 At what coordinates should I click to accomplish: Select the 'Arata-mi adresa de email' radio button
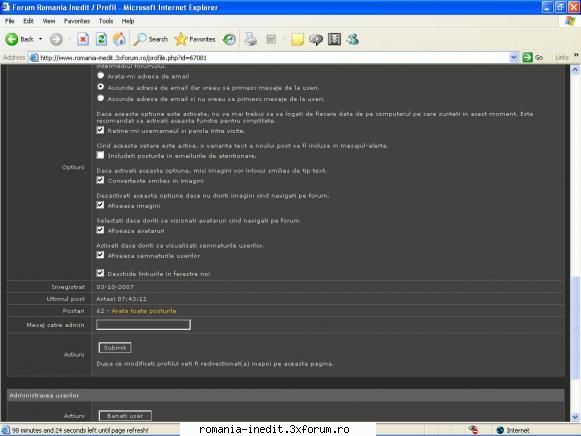click(100, 76)
